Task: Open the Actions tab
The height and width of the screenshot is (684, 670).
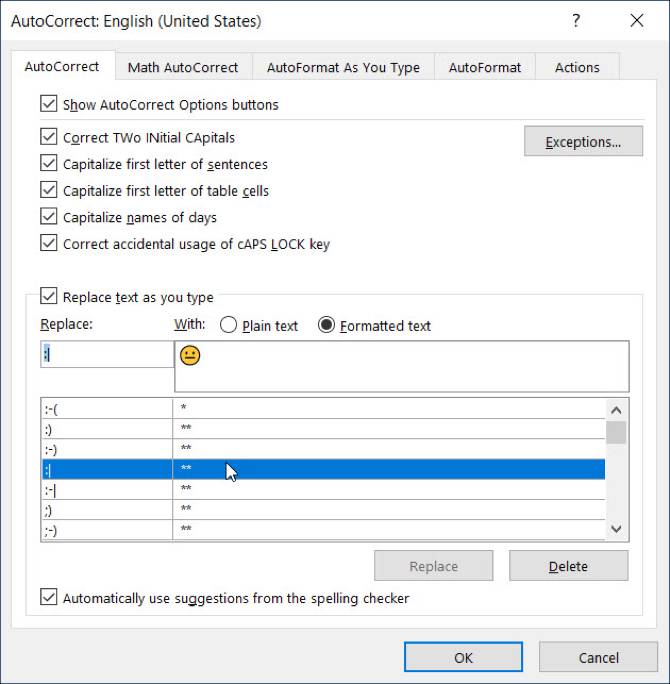Action: [577, 67]
